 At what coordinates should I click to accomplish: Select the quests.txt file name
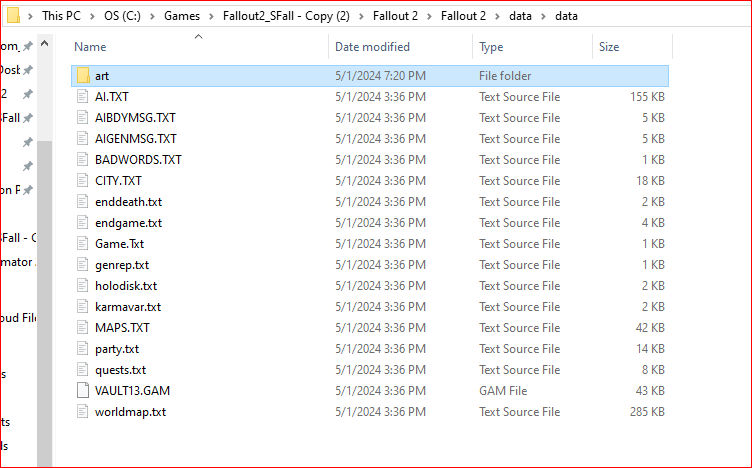click(x=120, y=370)
